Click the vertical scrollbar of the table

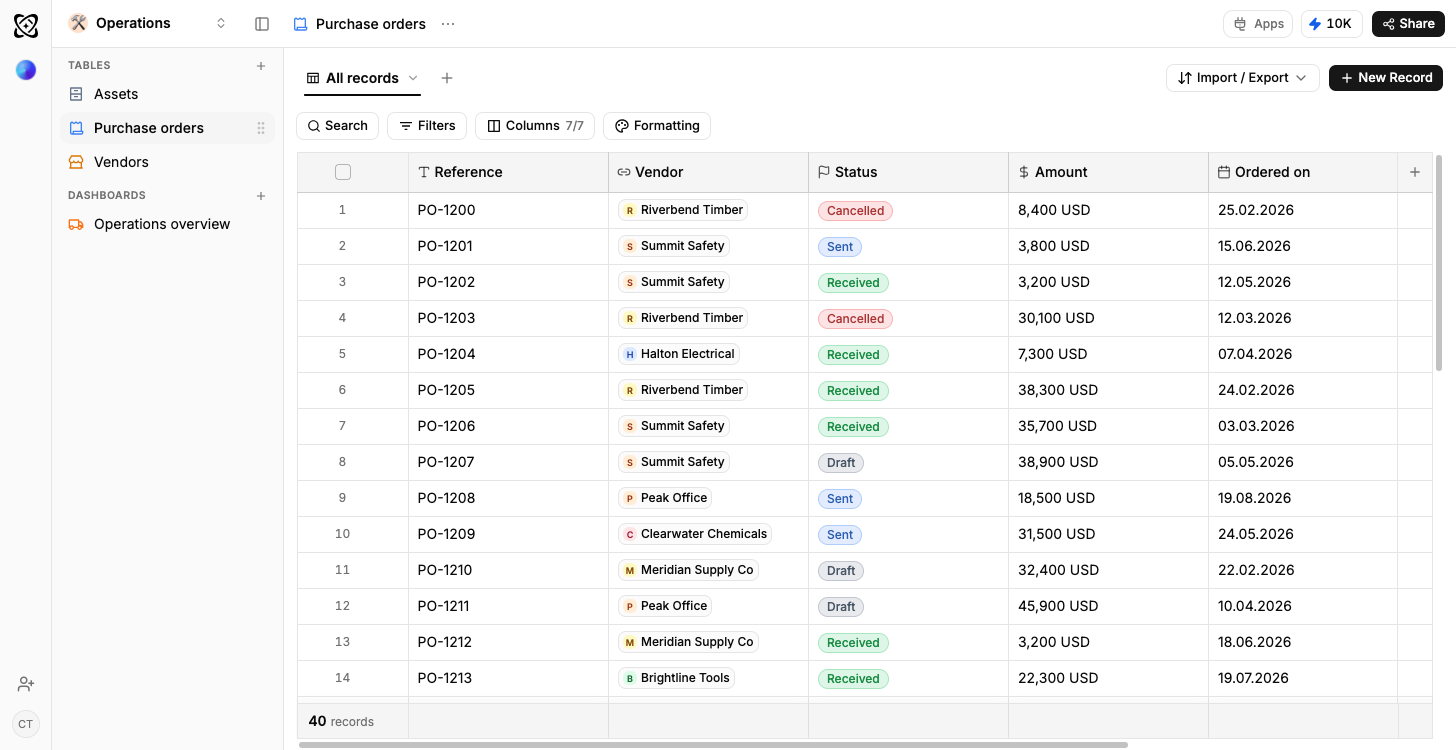[x=1439, y=262]
